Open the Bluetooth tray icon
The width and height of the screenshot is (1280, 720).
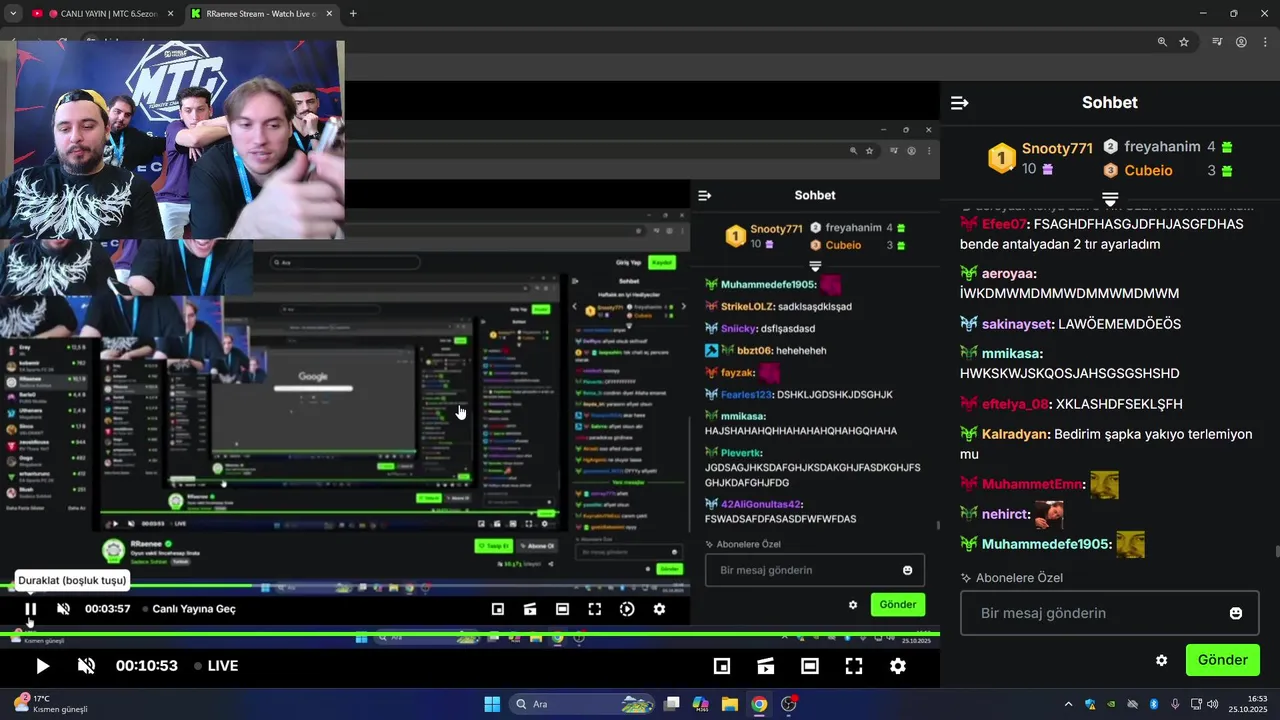(1153, 704)
